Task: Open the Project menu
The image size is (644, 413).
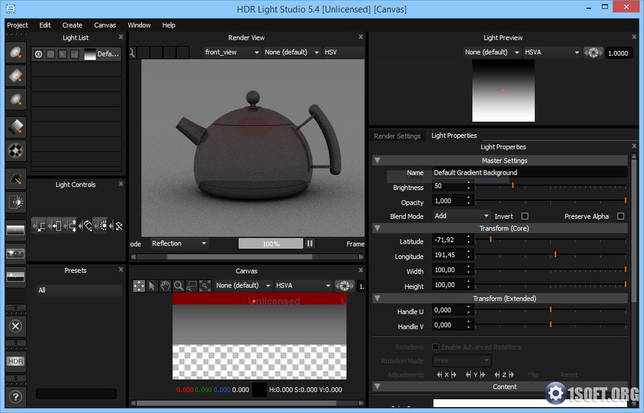Action: pos(17,25)
